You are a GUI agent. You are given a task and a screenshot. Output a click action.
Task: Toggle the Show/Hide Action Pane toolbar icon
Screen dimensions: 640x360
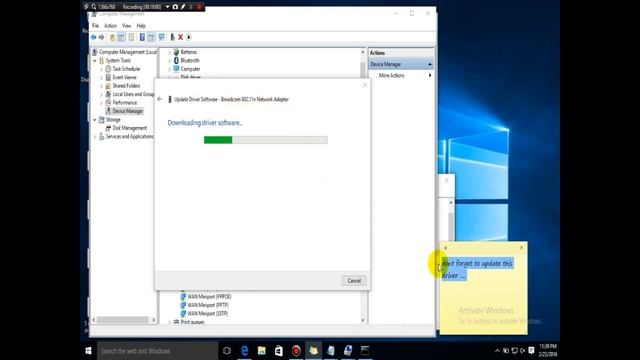tap(151, 37)
